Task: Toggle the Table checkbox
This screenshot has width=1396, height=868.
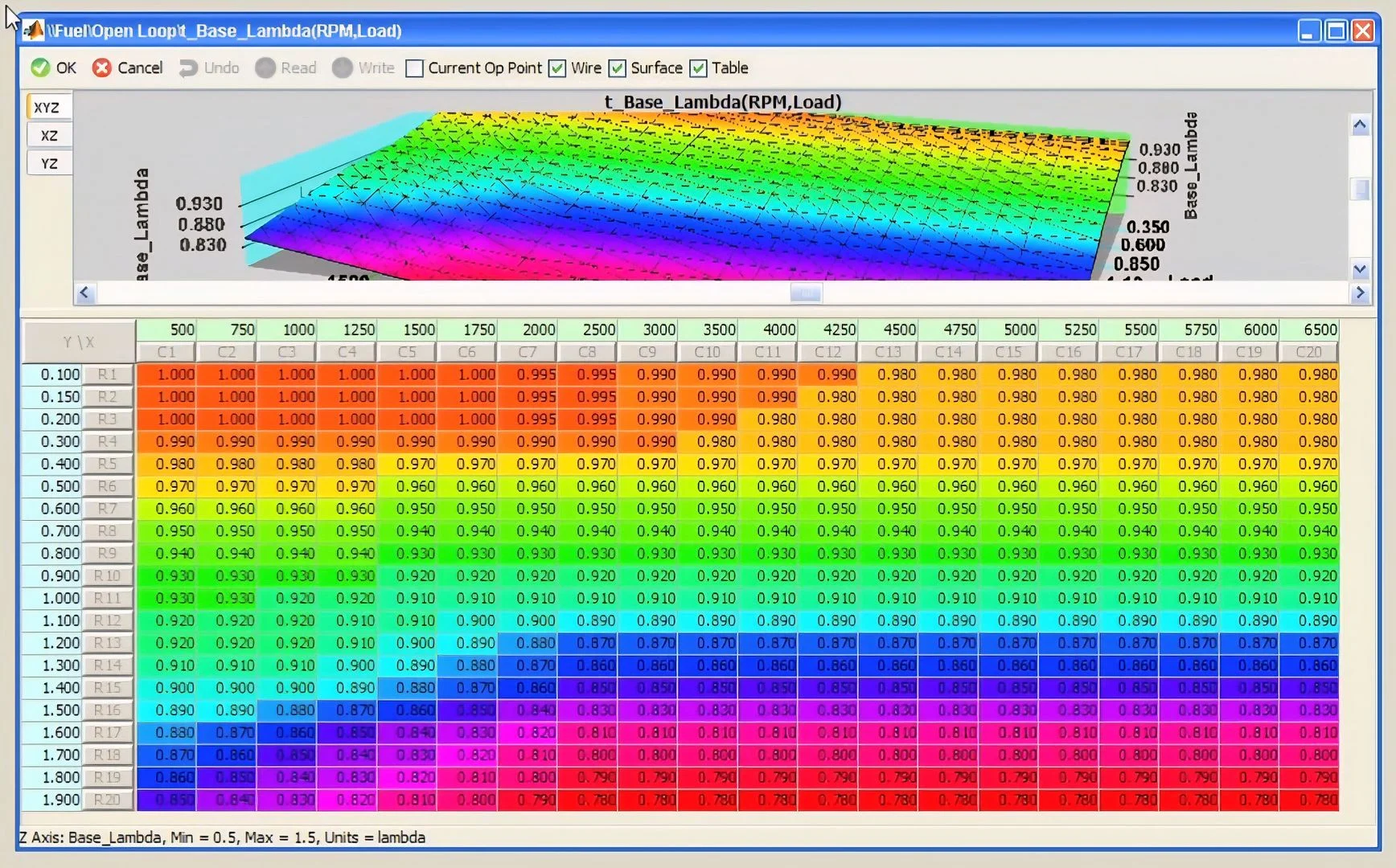Action: point(698,68)
